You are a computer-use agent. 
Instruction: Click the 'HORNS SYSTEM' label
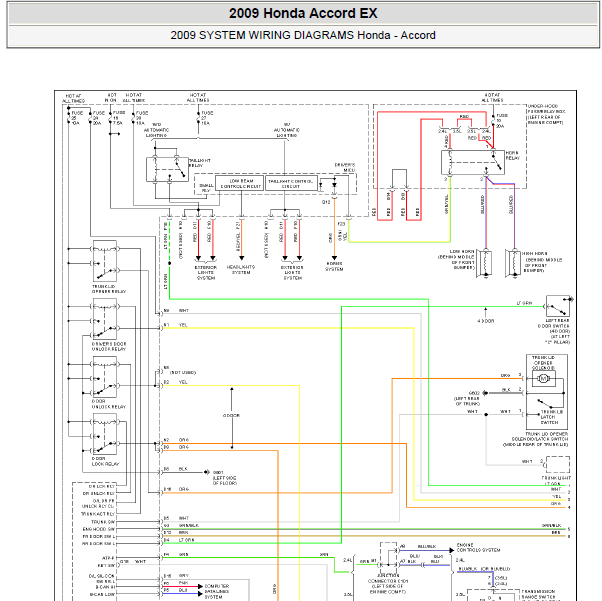(334, 267)
